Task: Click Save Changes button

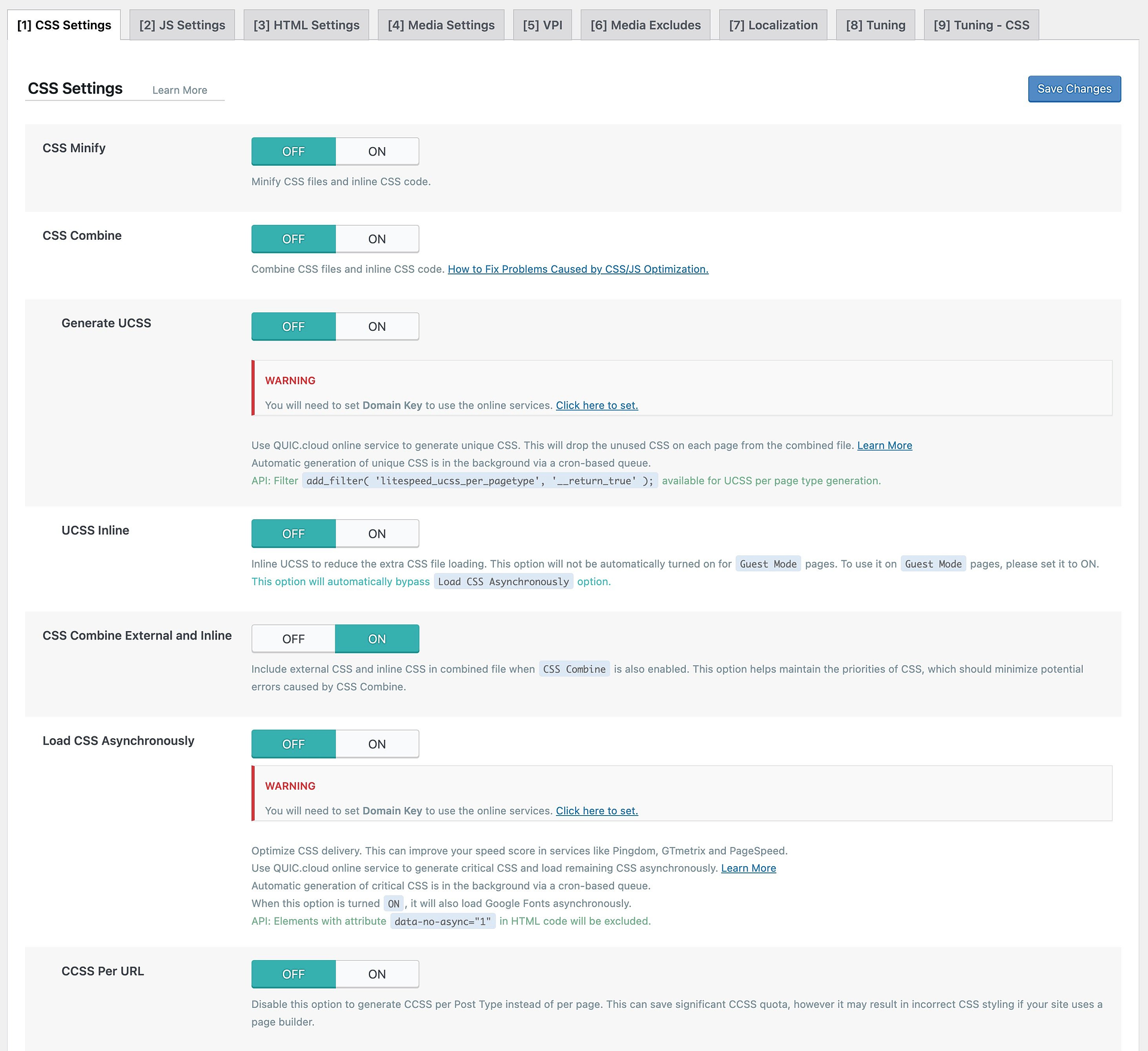Action: pyautogui.click(x=1073, y=89)
